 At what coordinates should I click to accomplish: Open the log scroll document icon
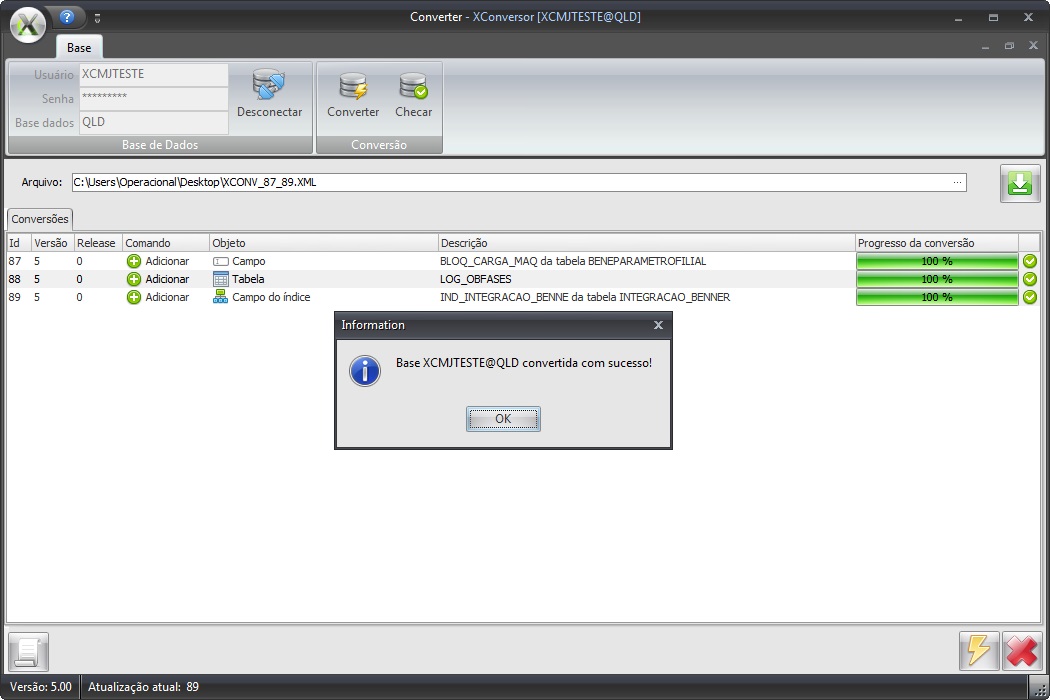[x=28, y=652]
